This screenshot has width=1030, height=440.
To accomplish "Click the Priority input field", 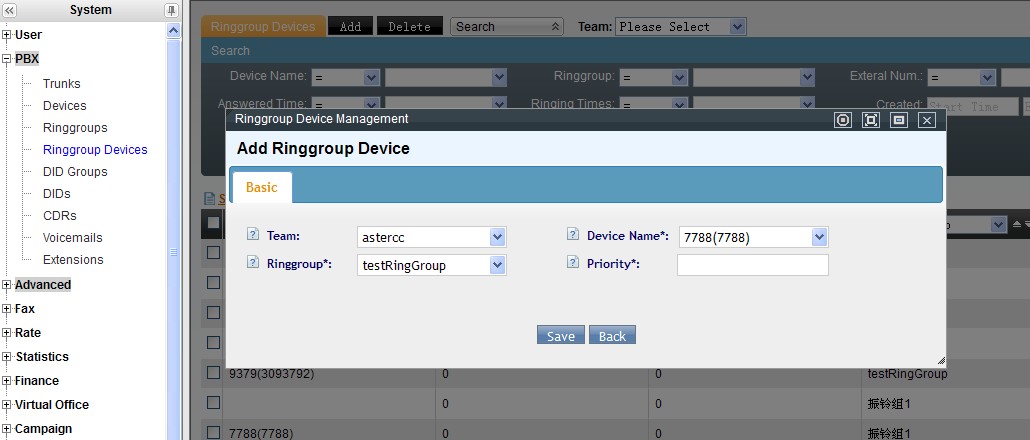I will click(x=752, y=265).
